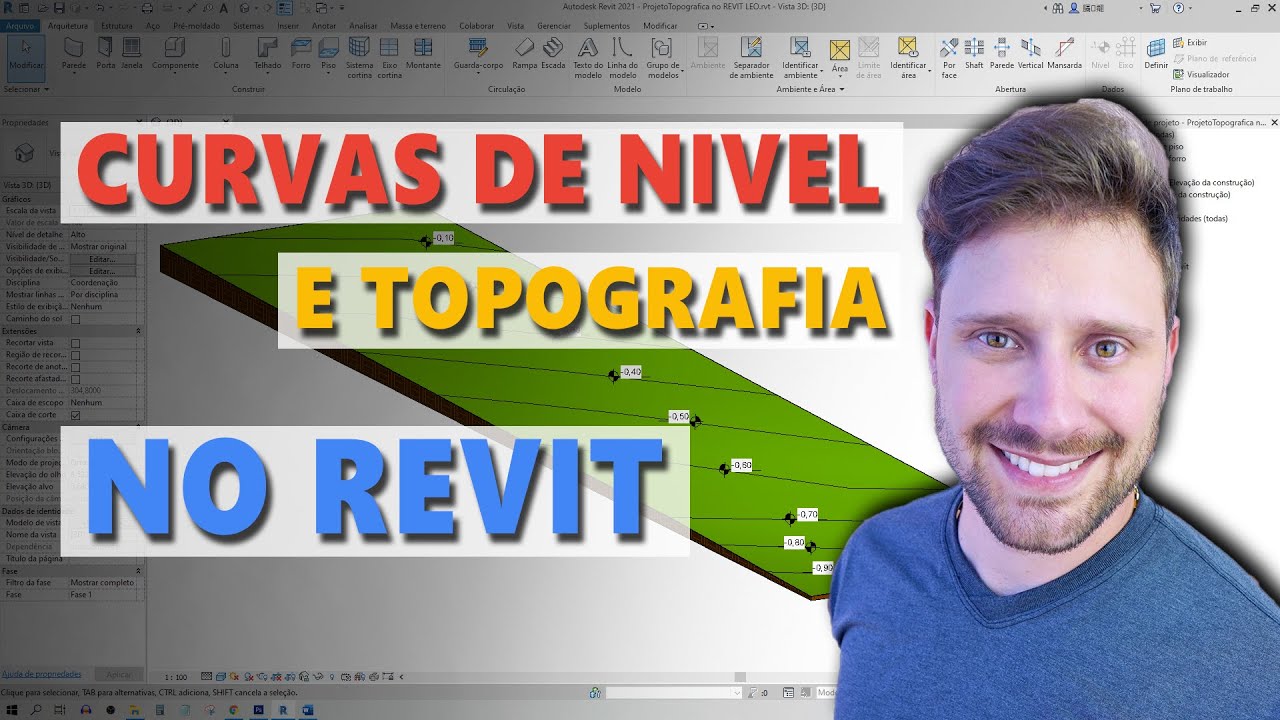Select the Shaft opening tool
1280x720 pixels.
coord(974,55)
